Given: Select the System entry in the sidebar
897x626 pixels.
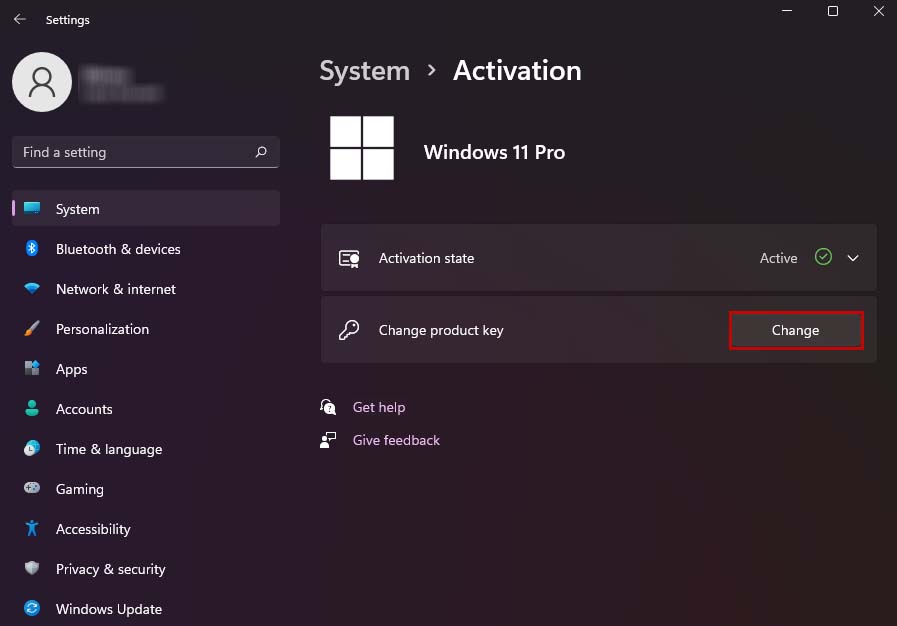Looking at the screenshot, I should pos(78,209).
